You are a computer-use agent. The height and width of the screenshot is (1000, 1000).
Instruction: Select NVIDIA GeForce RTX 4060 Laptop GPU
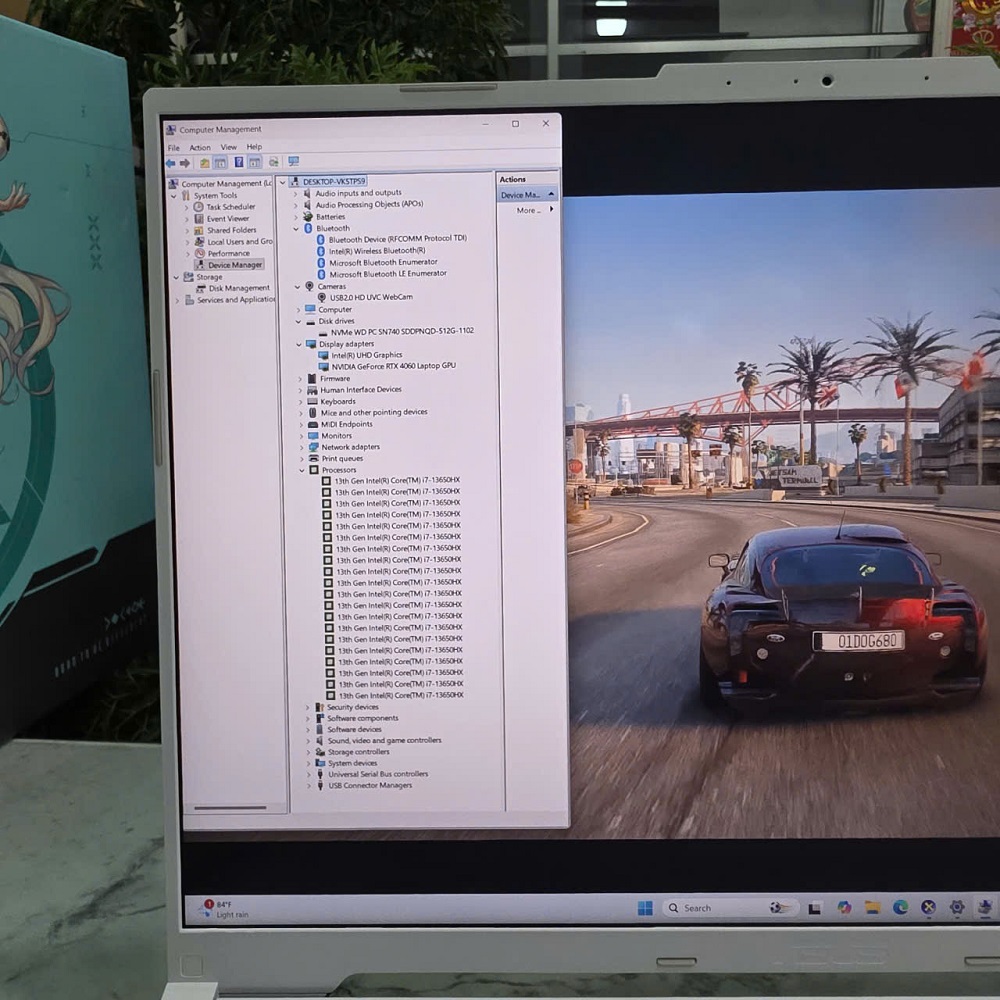coord(393,366)
